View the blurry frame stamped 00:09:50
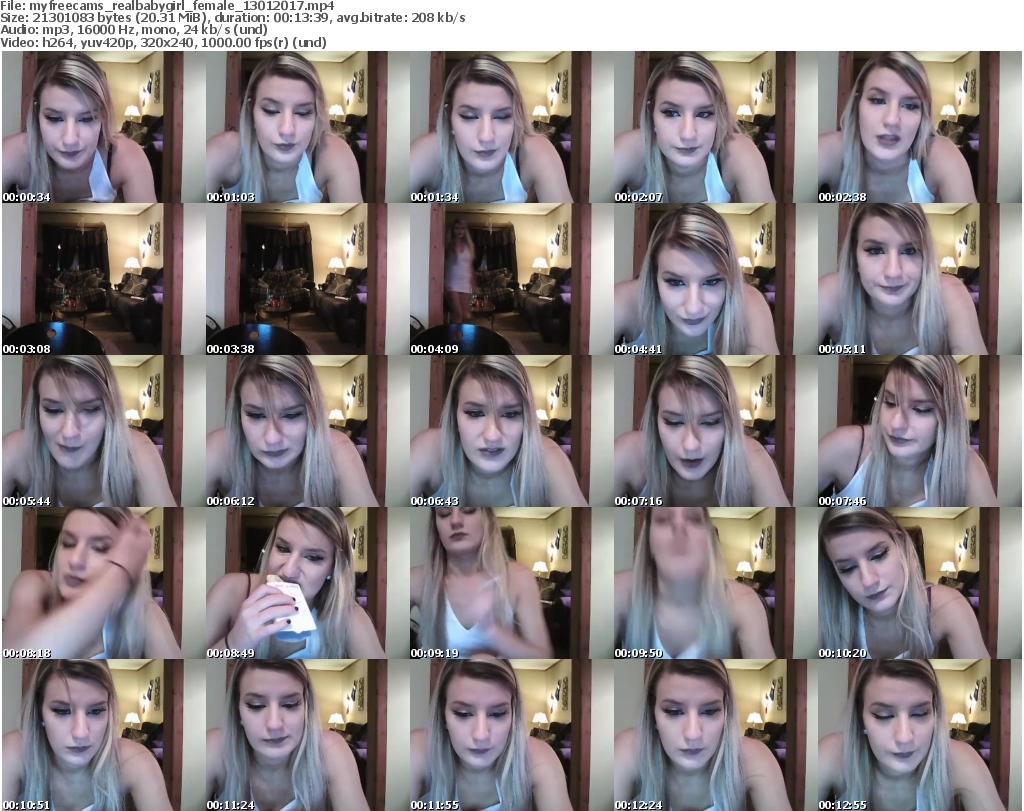Screen dimensions: 1024x811 (x=714, y=583)
